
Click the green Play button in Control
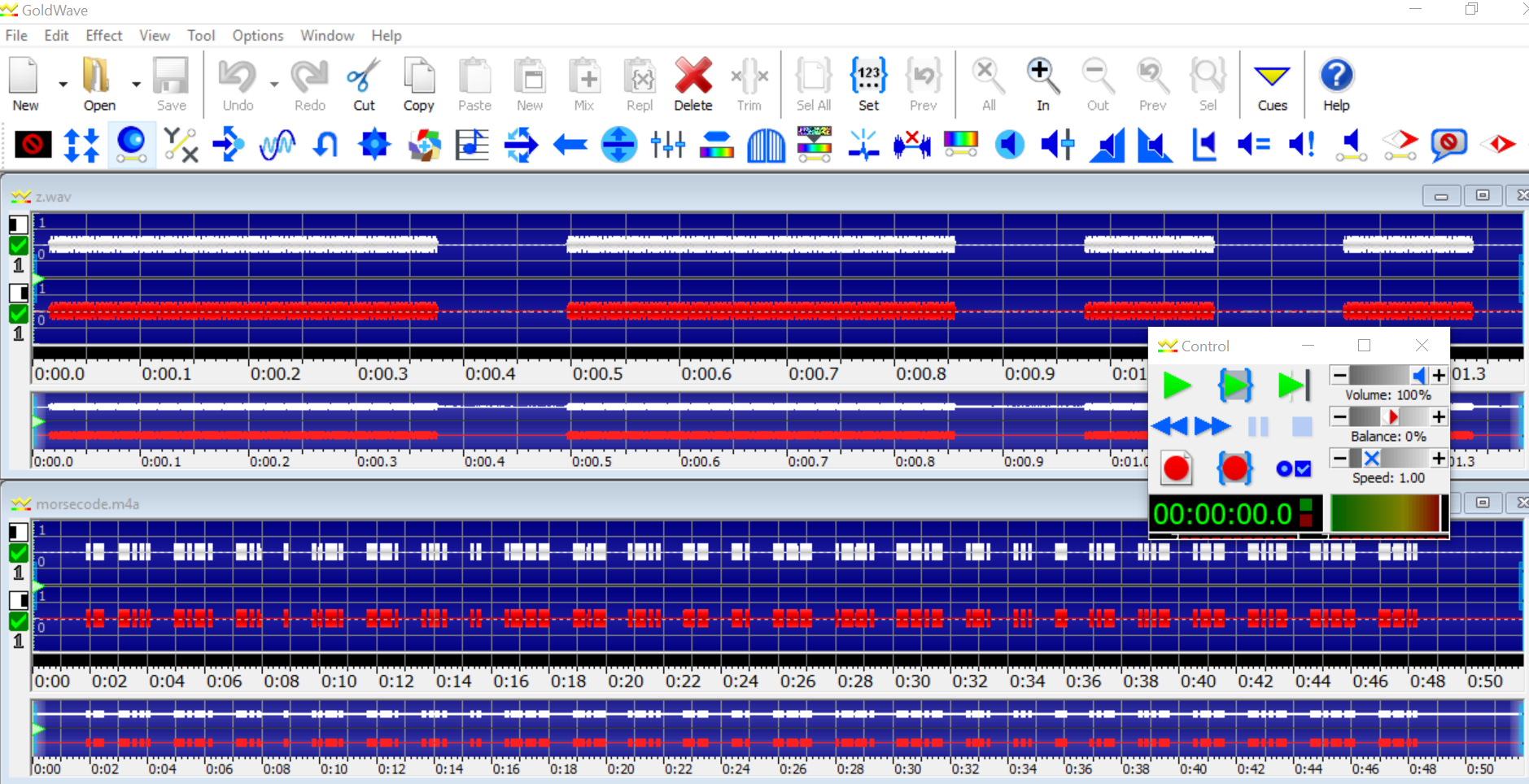point(1177,385)
